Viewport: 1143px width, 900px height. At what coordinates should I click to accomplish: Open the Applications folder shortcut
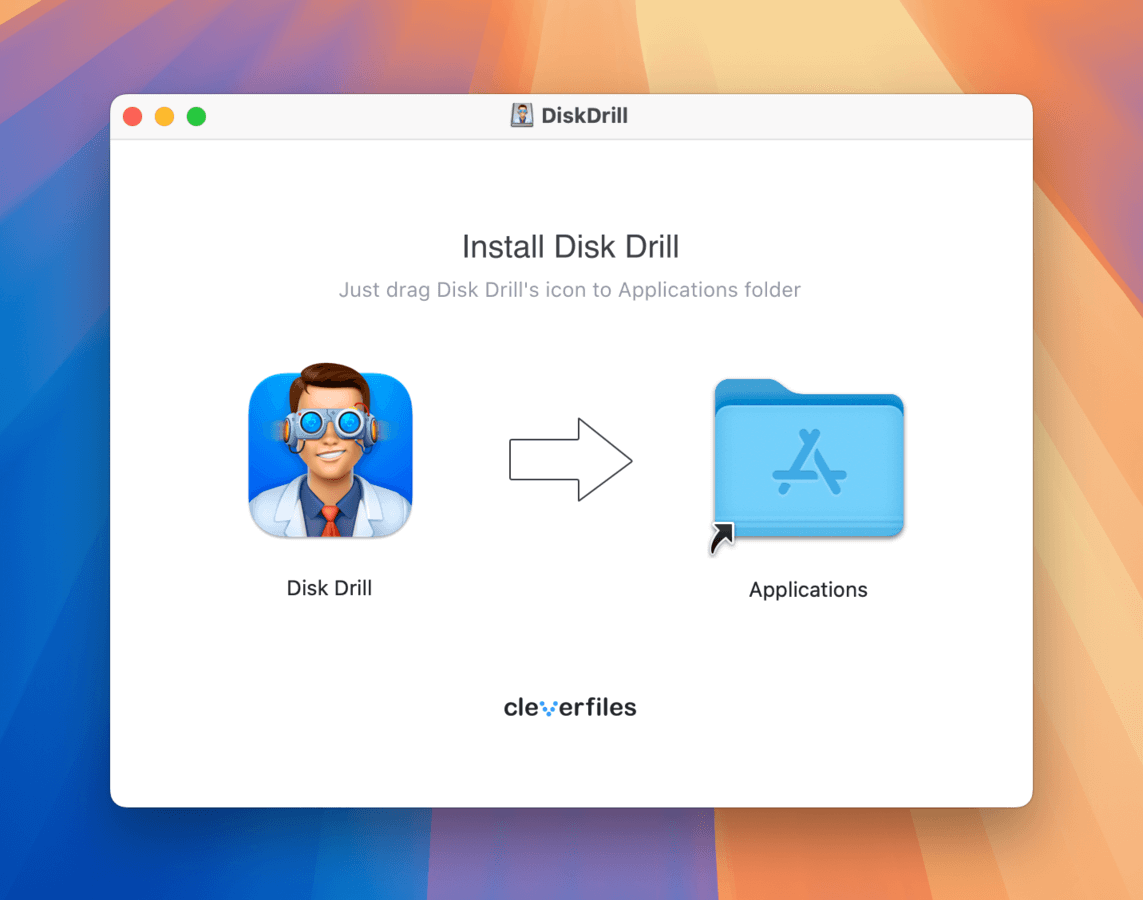[808, 464]
